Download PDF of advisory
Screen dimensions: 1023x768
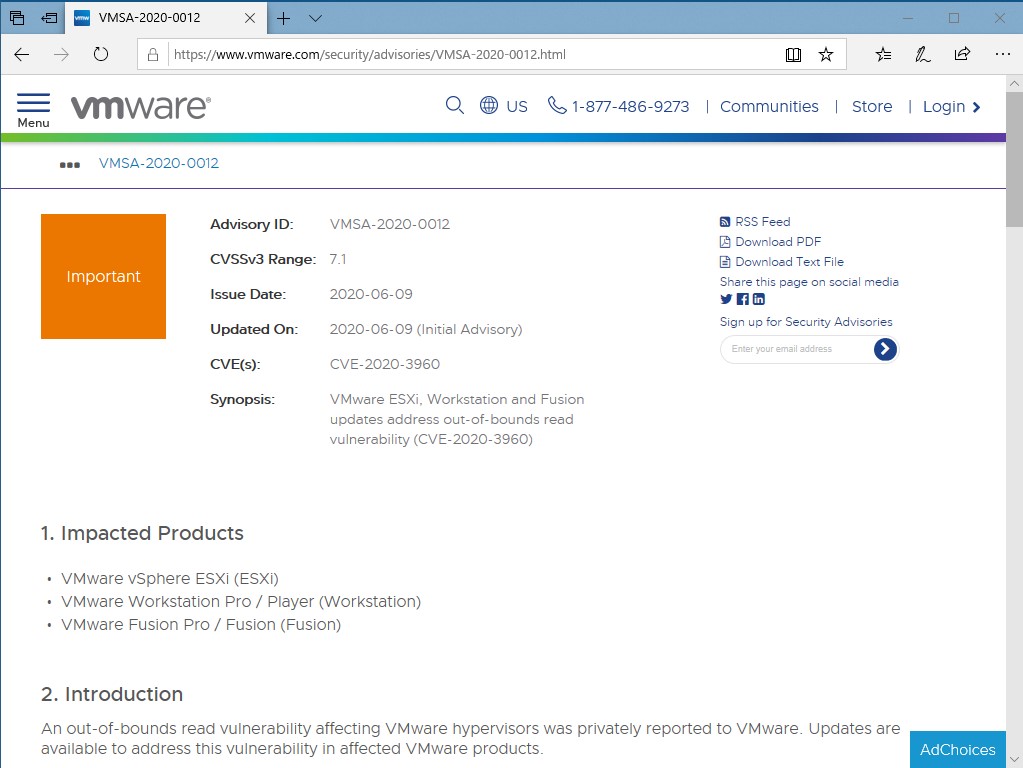[771, 242]
